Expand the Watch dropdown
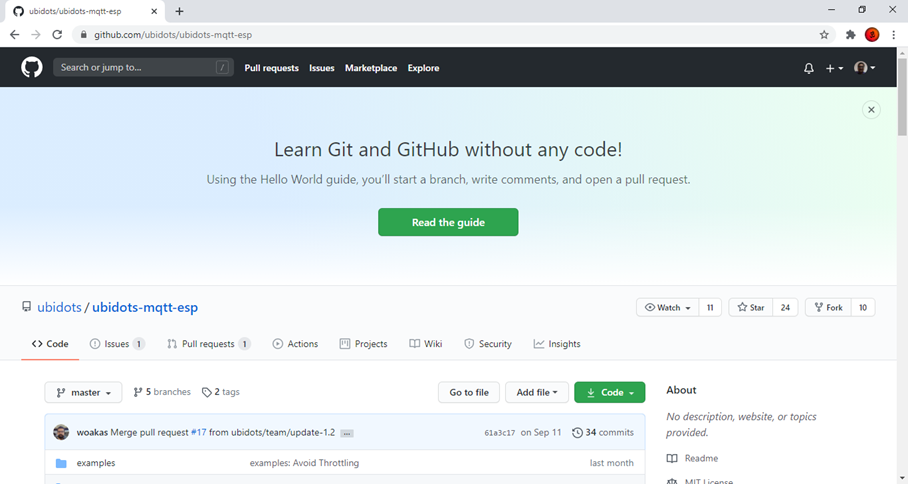The width and height of the screenshot is (908, 484). (x=668, y=307)
